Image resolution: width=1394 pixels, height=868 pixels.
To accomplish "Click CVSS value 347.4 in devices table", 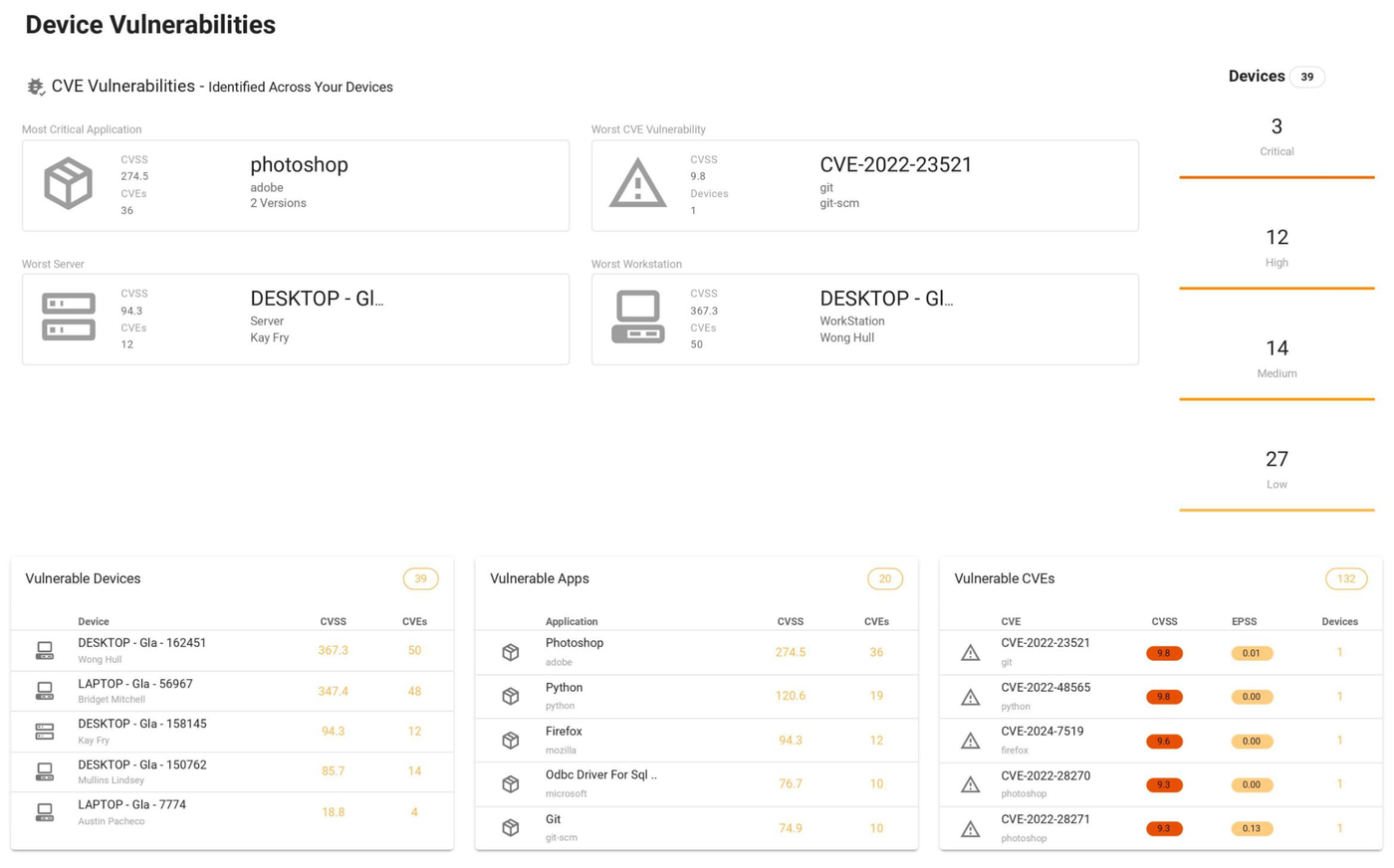I will click(x=333, y=691).
